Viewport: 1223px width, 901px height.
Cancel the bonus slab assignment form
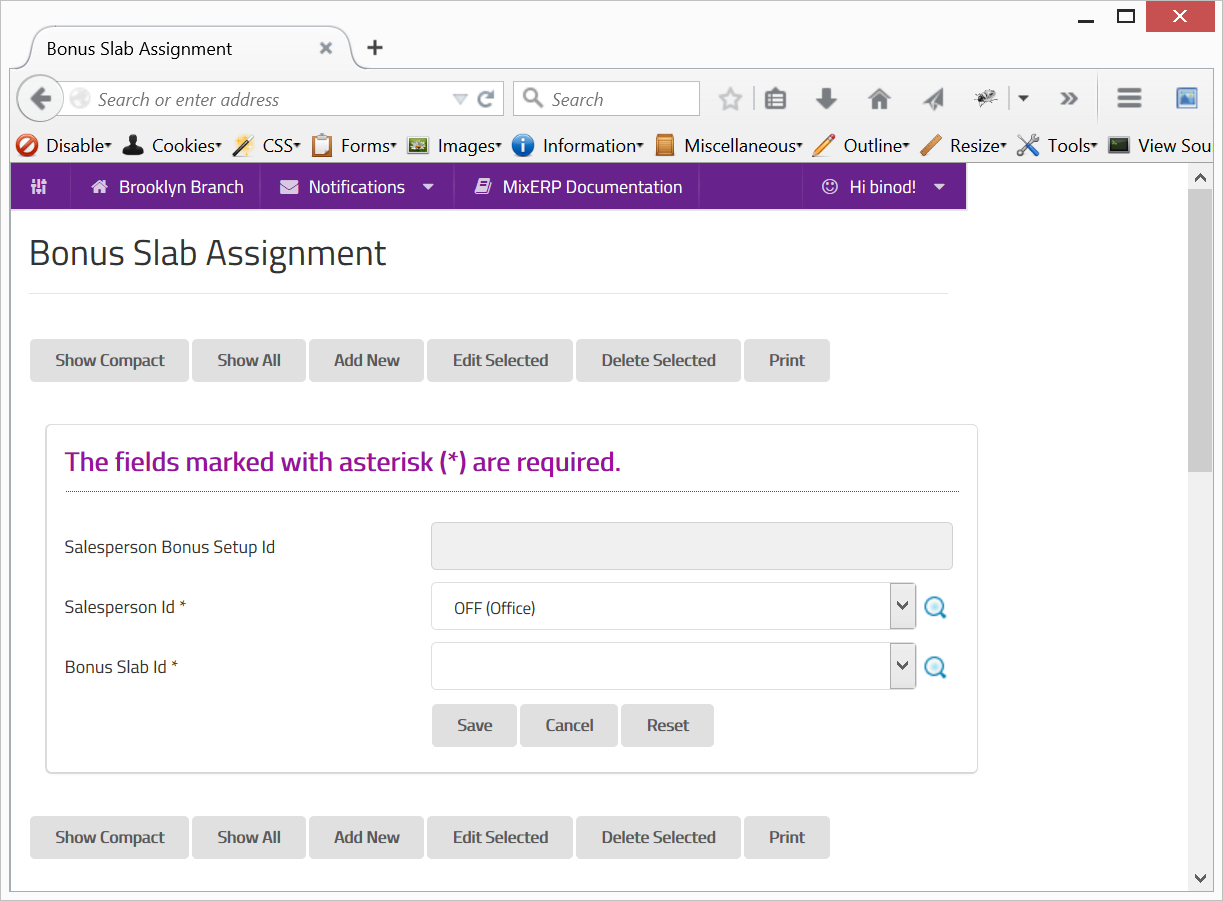point(569,726)
